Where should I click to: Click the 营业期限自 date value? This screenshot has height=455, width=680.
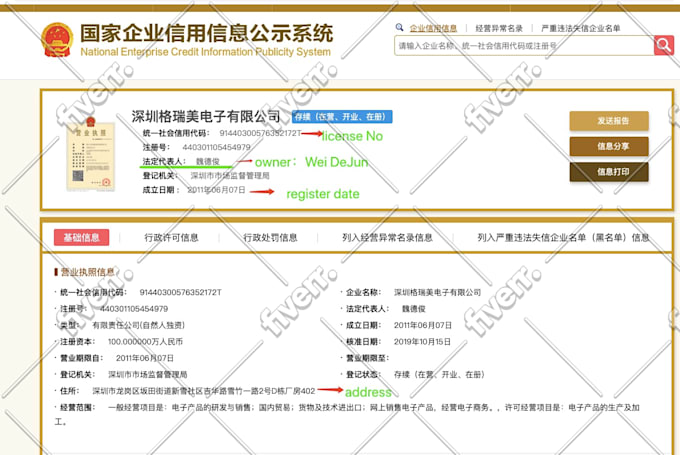coord(145,358)
